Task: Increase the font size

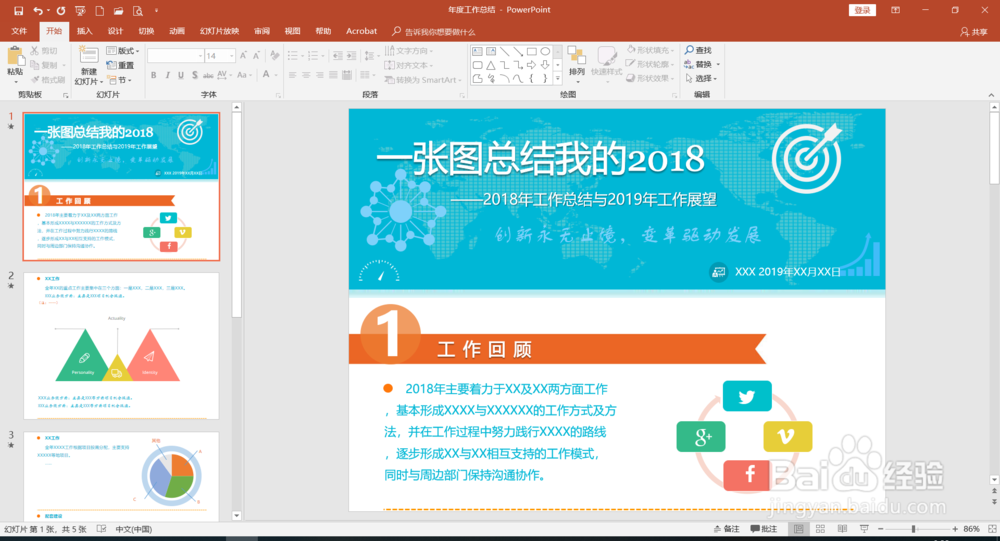Action: click(243, 56)
